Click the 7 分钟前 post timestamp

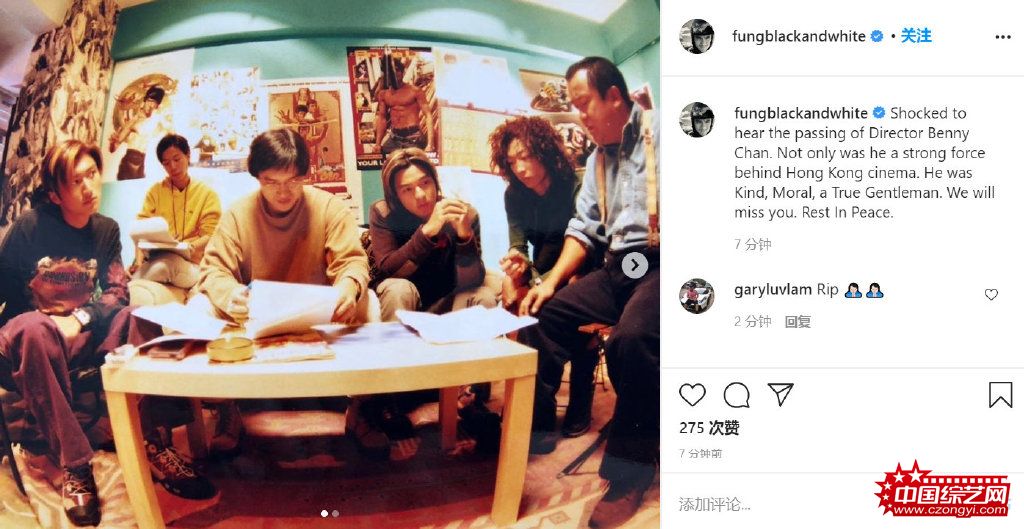(x=701, y=453)
